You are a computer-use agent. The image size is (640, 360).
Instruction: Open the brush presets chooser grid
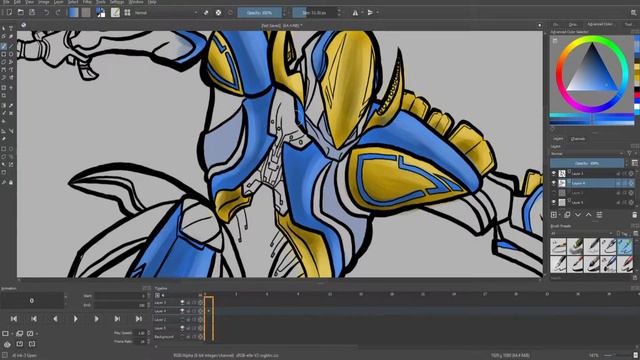pyautogui.click(x=127, y=13)
